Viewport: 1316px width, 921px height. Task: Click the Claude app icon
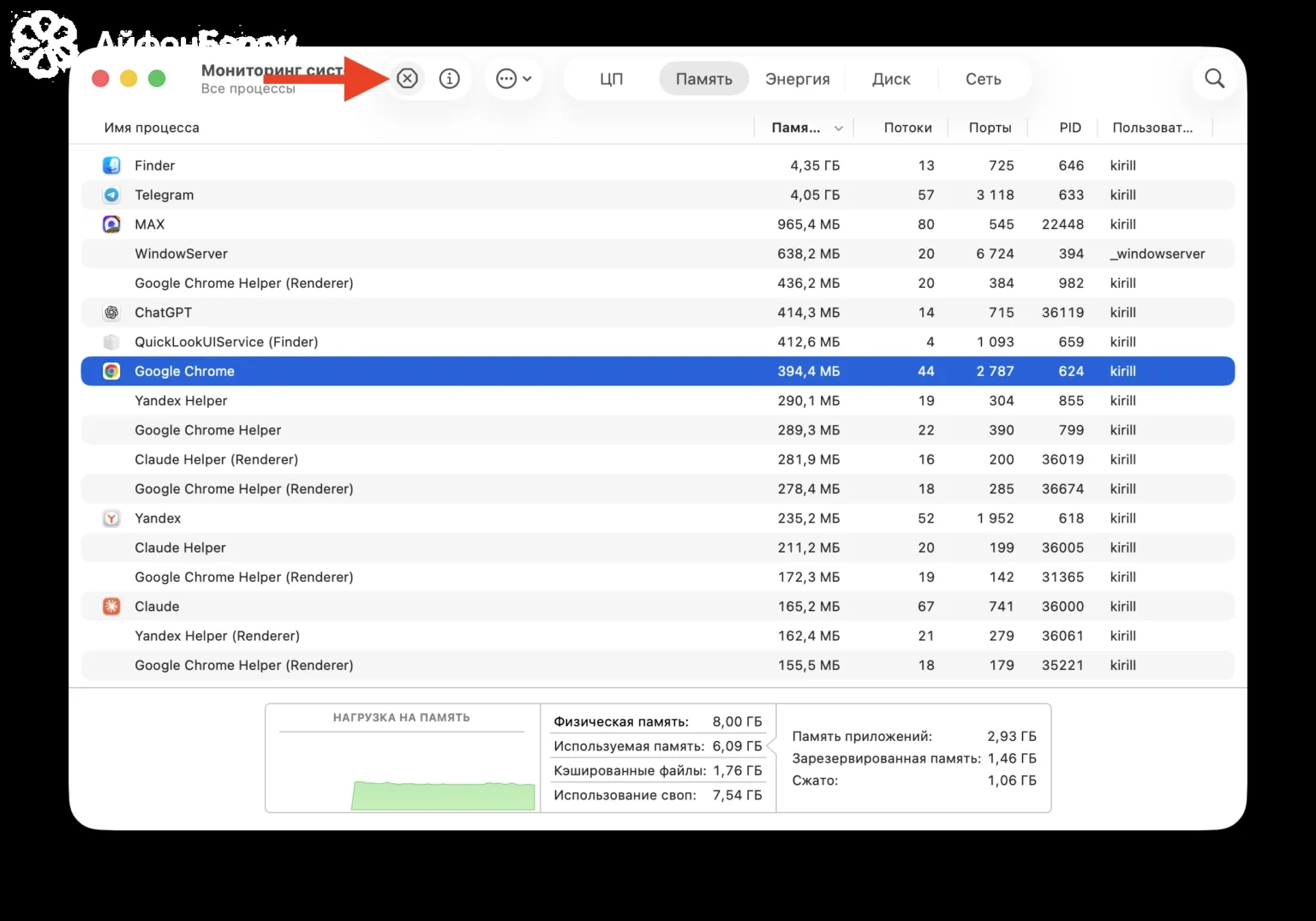(111, 607)
